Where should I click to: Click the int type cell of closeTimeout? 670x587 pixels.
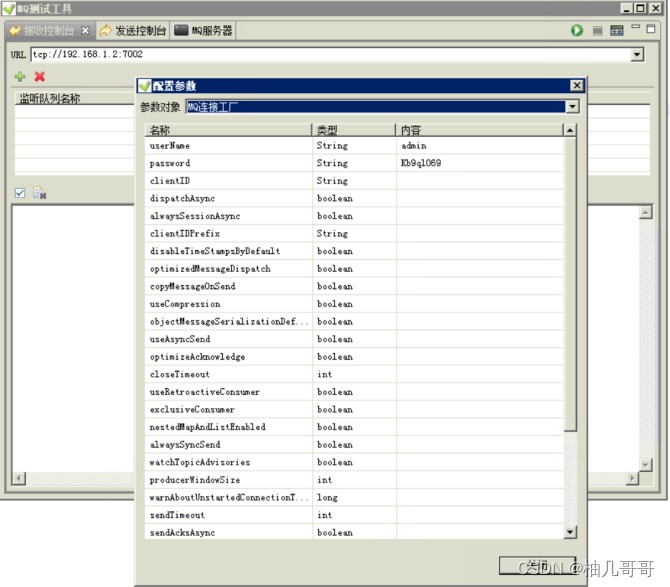[354, 374]
